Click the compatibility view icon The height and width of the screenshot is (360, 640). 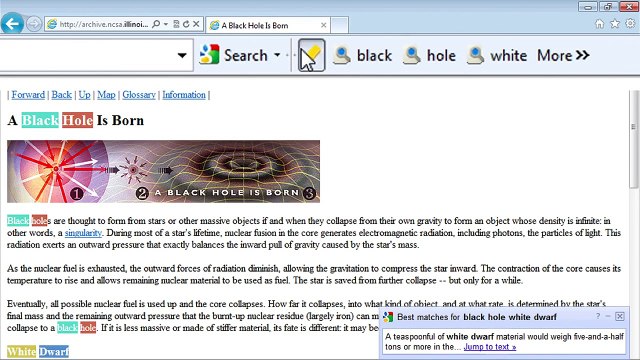176,24
